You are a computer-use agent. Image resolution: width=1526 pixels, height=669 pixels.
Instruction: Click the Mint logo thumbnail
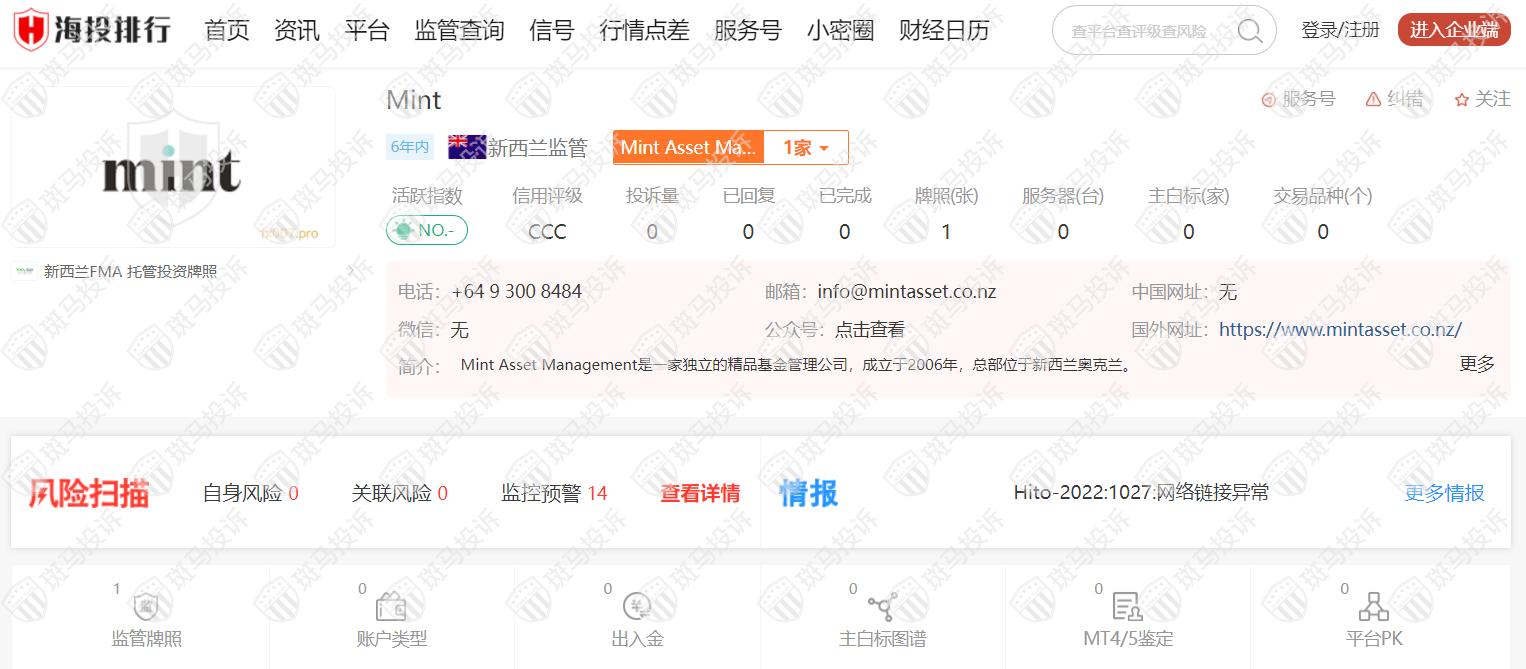click(x=172, y=168)
